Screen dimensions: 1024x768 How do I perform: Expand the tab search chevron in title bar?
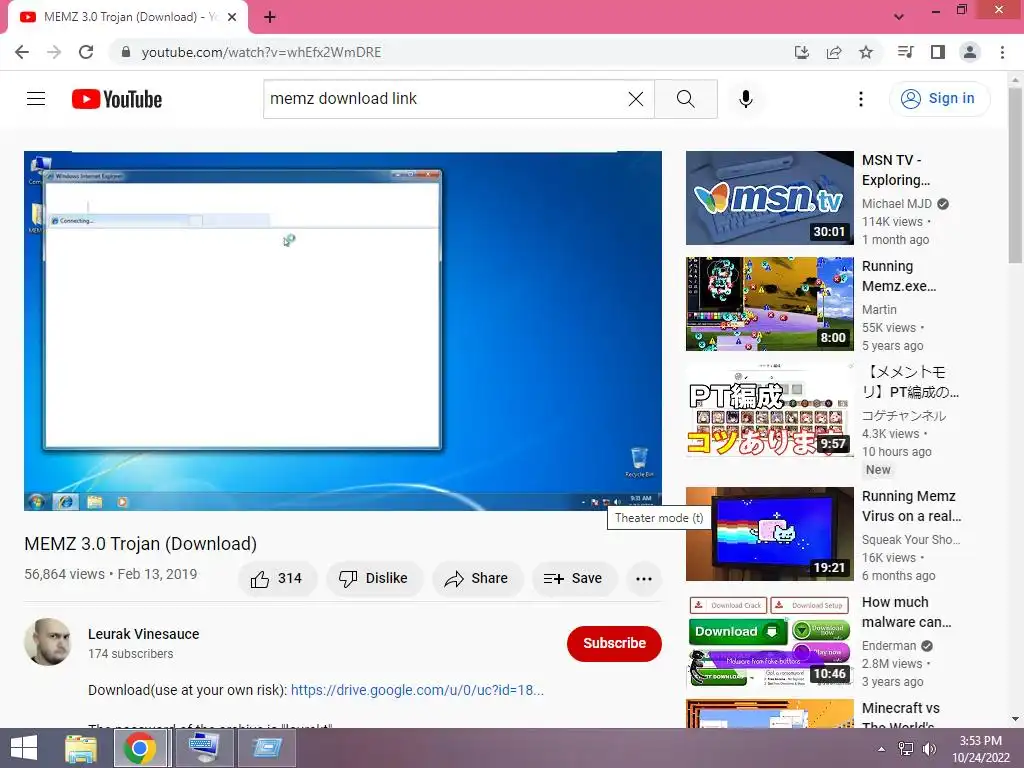pyautogui.click(x=899, y=17)
